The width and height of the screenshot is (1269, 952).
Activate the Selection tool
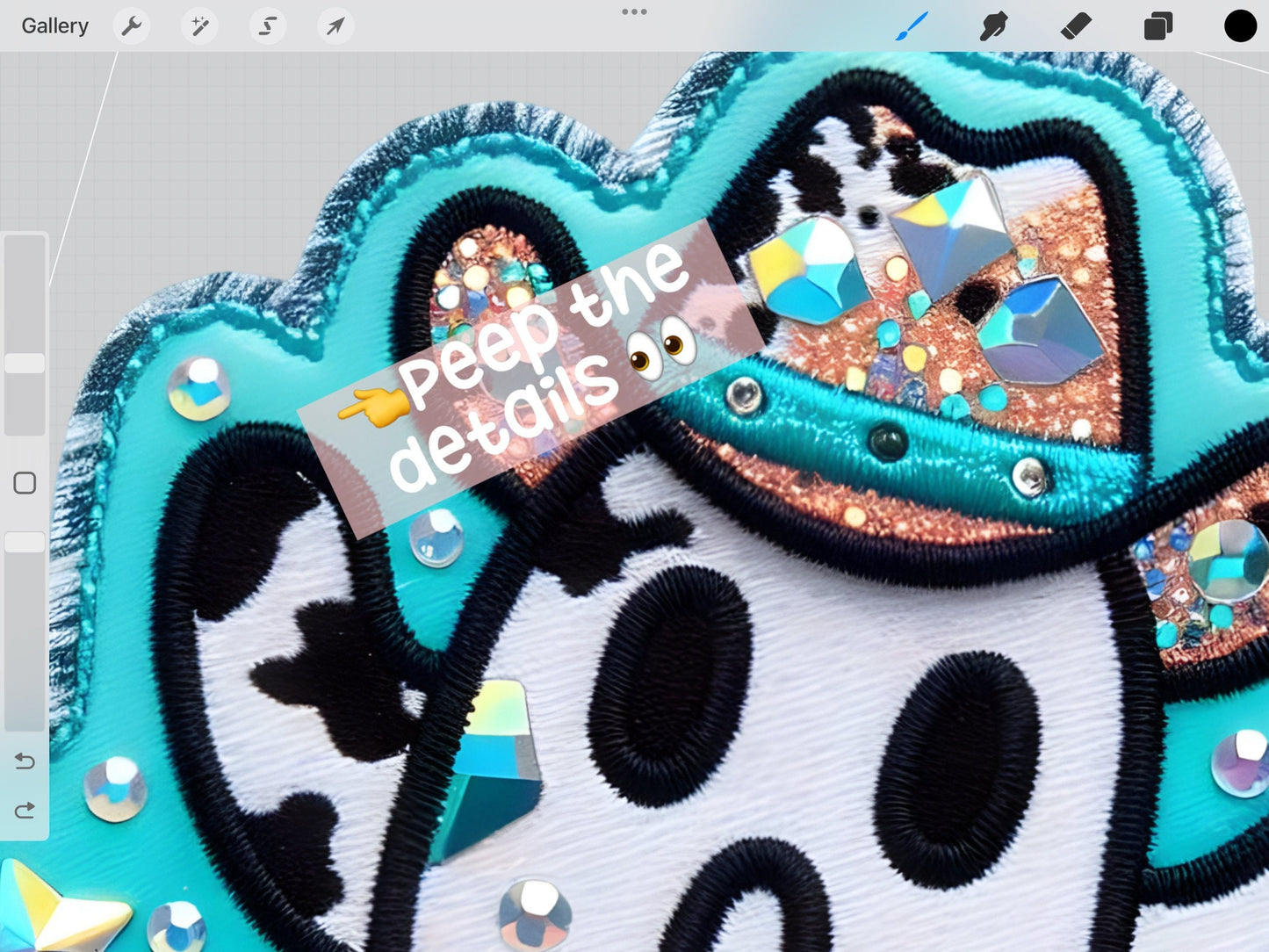(268, 26)
